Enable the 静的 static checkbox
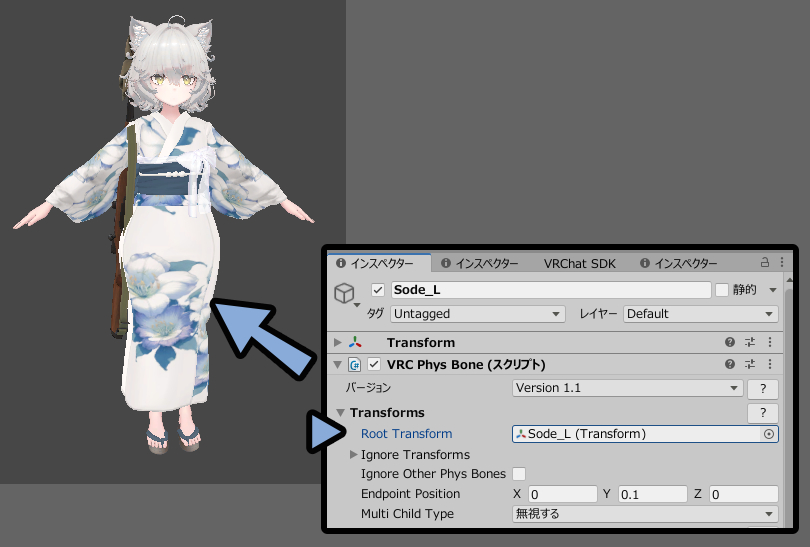The width and height of the screenshot is (810, 547). [x=722, y=290]
